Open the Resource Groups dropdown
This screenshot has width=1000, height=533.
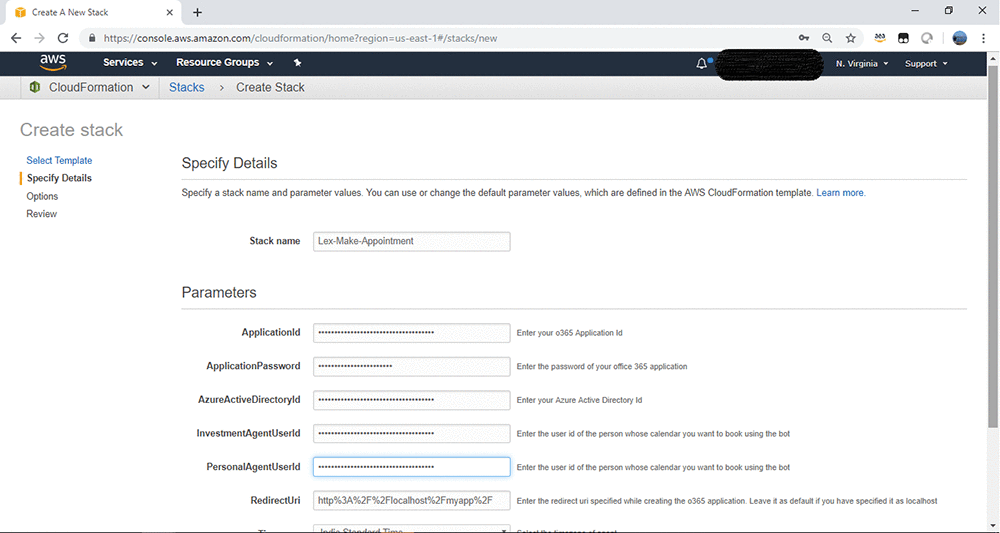[x=224, y=62]
